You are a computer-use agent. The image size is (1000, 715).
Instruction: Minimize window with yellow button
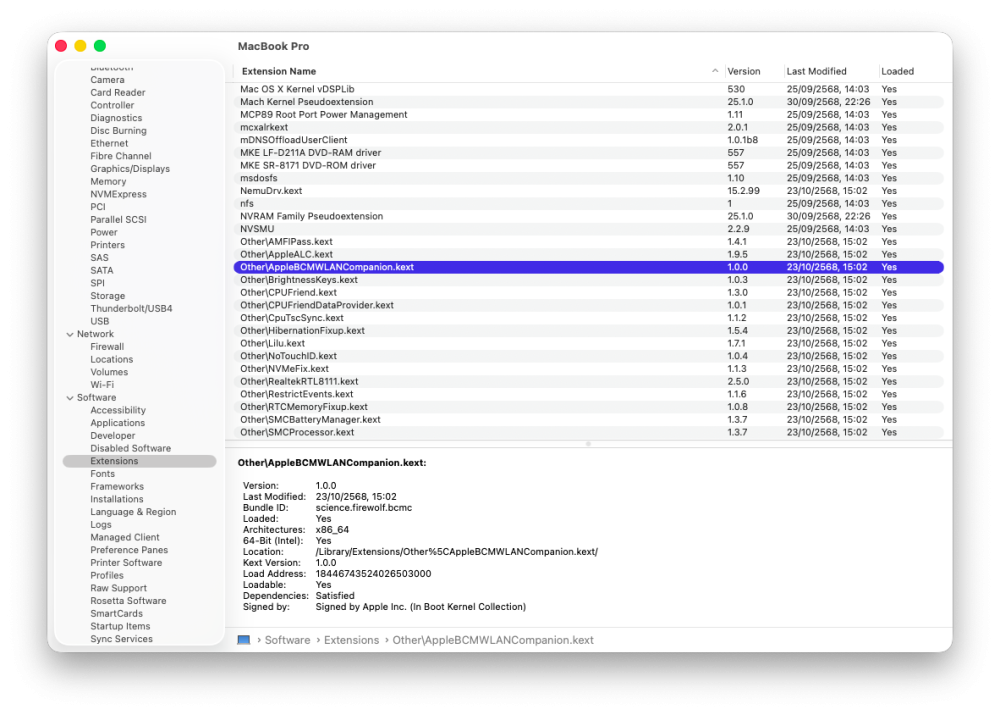coord(80,46)
